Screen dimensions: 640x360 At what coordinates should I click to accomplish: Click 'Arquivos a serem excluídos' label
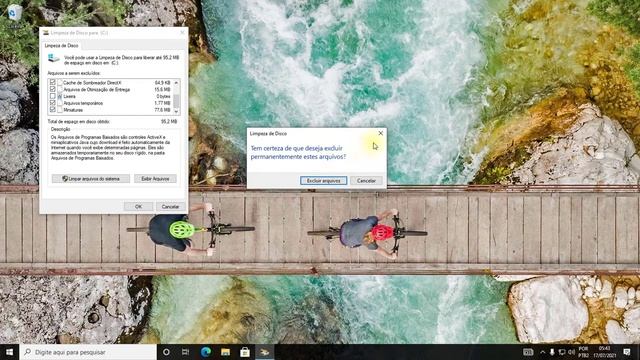click(x=74, y=73)
